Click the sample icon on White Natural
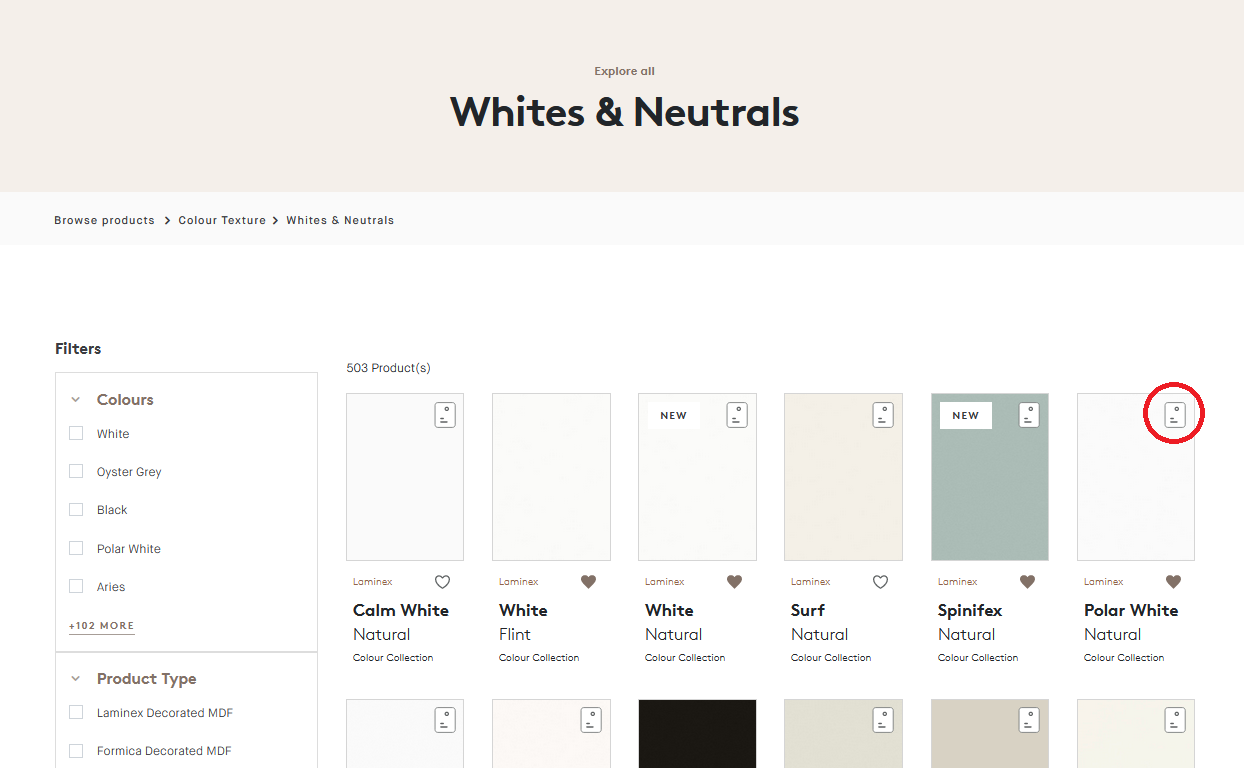The height and width of the screenshot is (768, 1244). [x=736, y=414]
